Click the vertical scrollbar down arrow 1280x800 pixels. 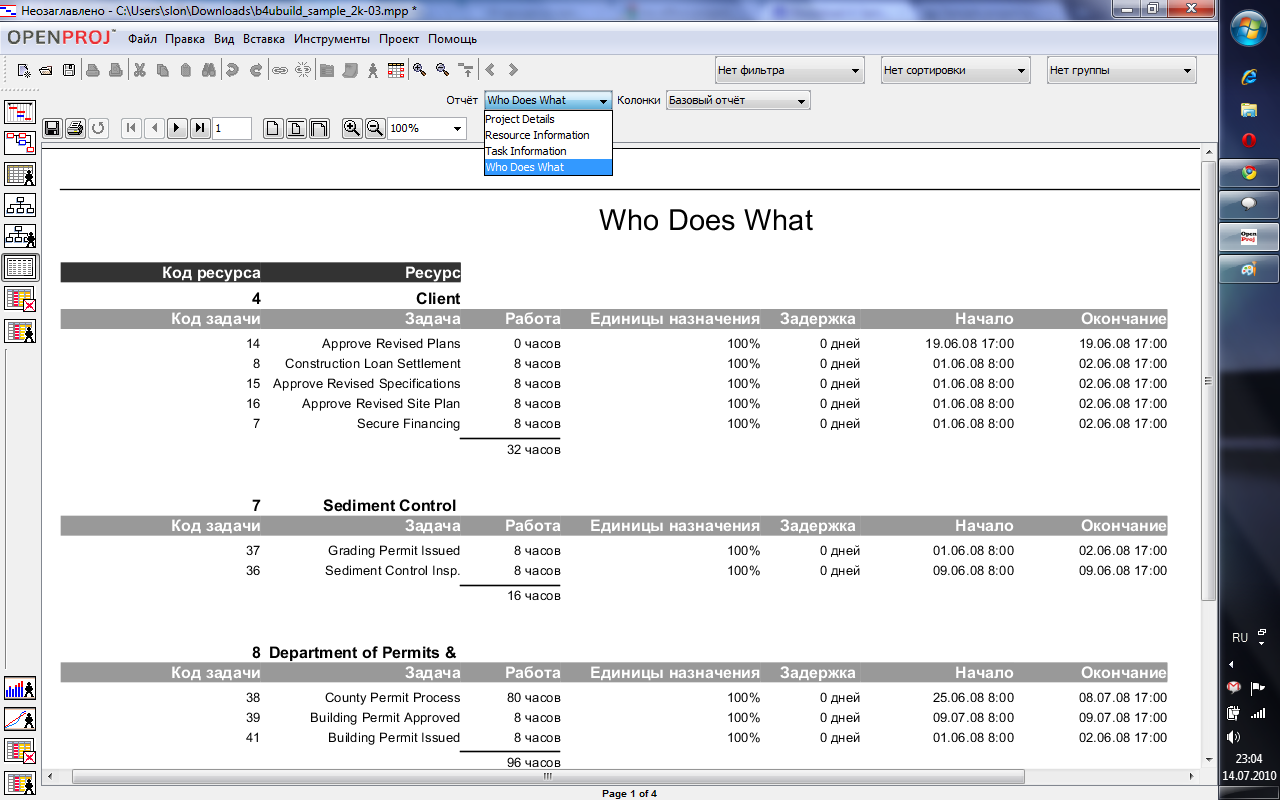pos(1208,760)
